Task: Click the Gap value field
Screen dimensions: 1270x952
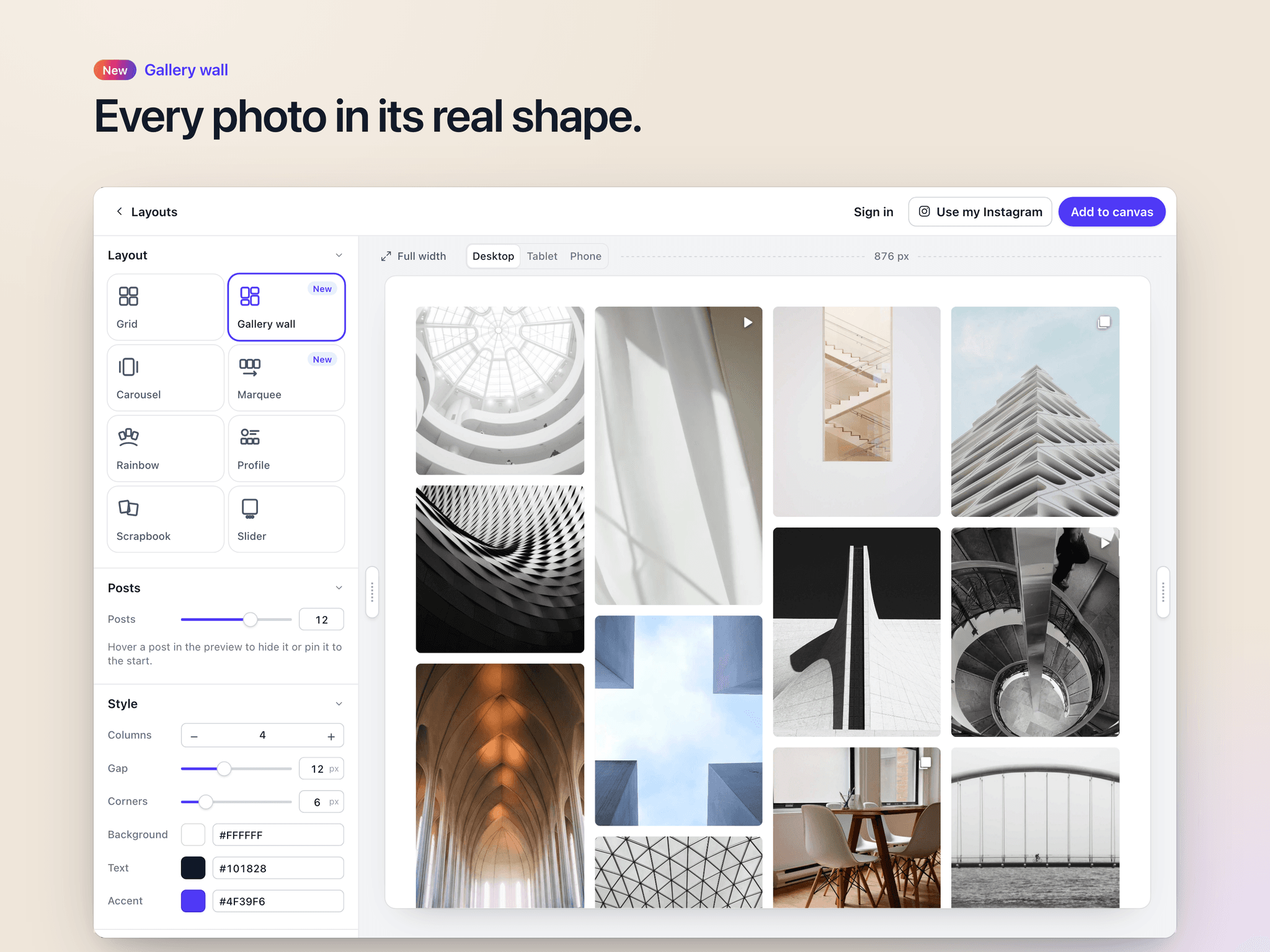Action: [x=321, y=769]
